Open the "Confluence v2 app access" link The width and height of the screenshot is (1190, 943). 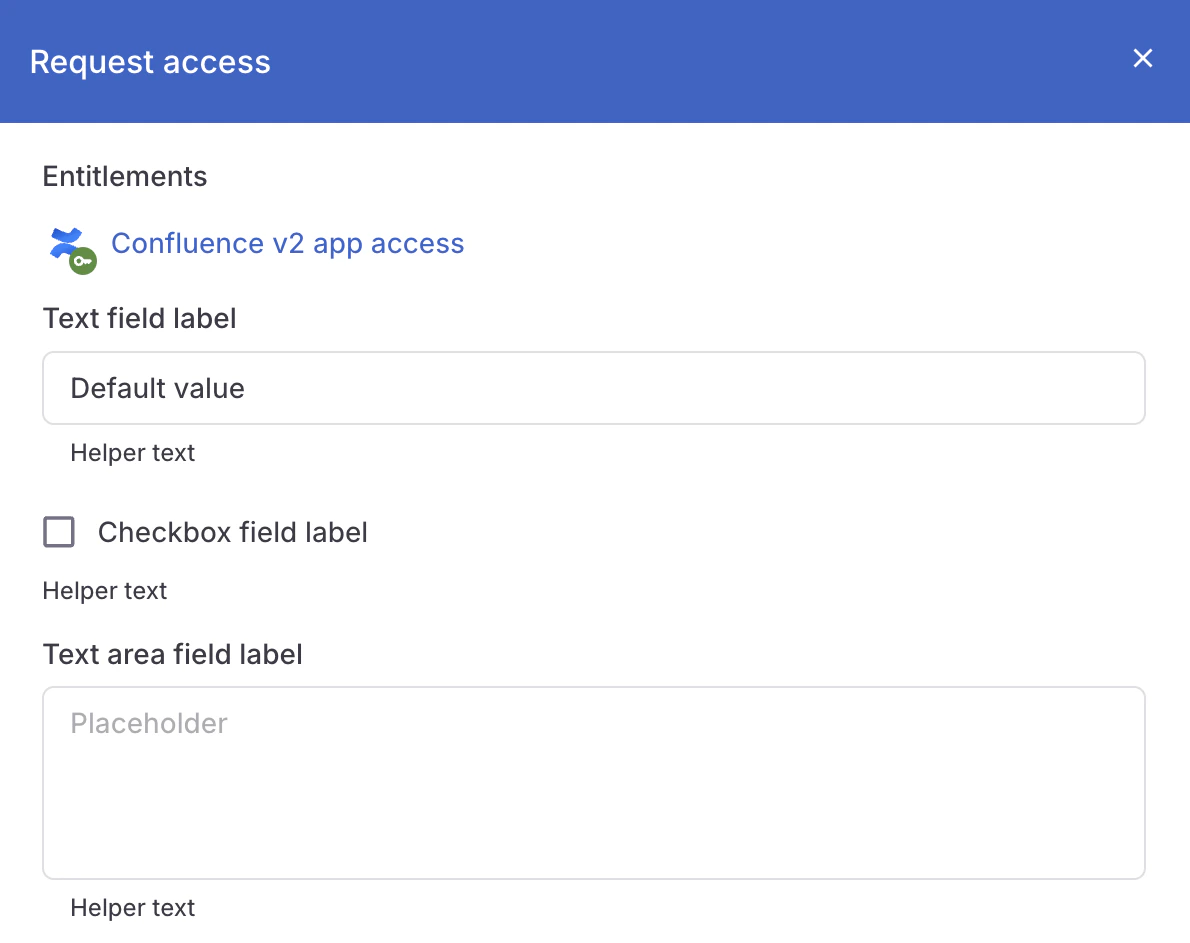(x=288, y=243)
